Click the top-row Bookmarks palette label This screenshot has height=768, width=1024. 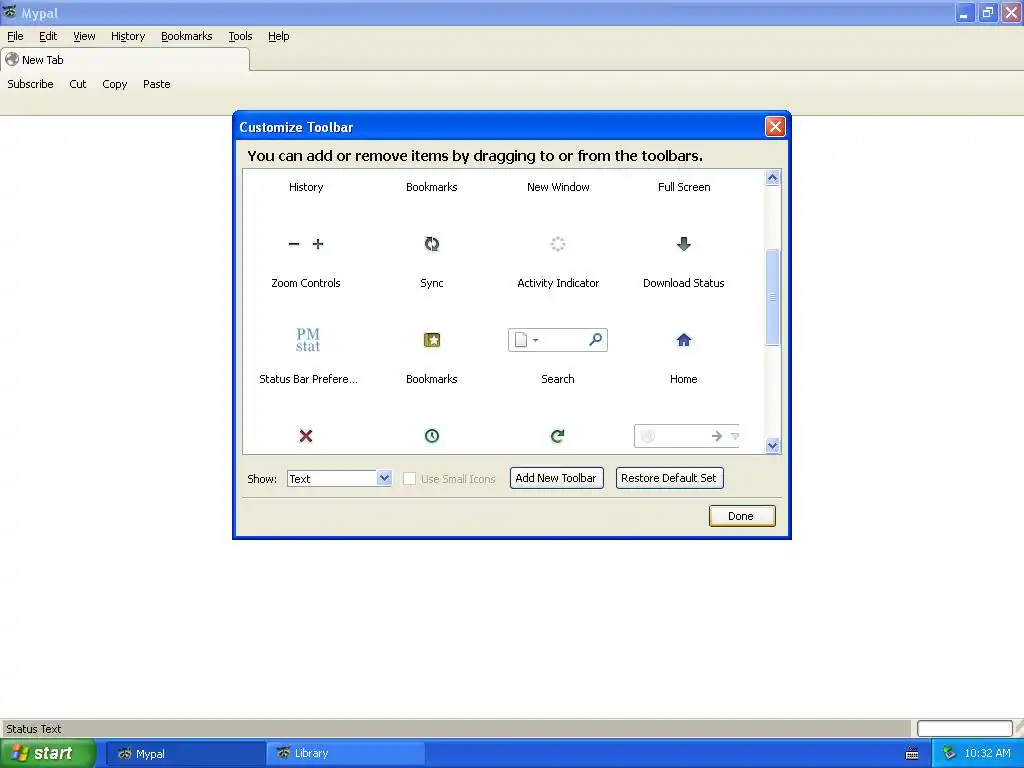pyautogui.click(x=432, y=187)
